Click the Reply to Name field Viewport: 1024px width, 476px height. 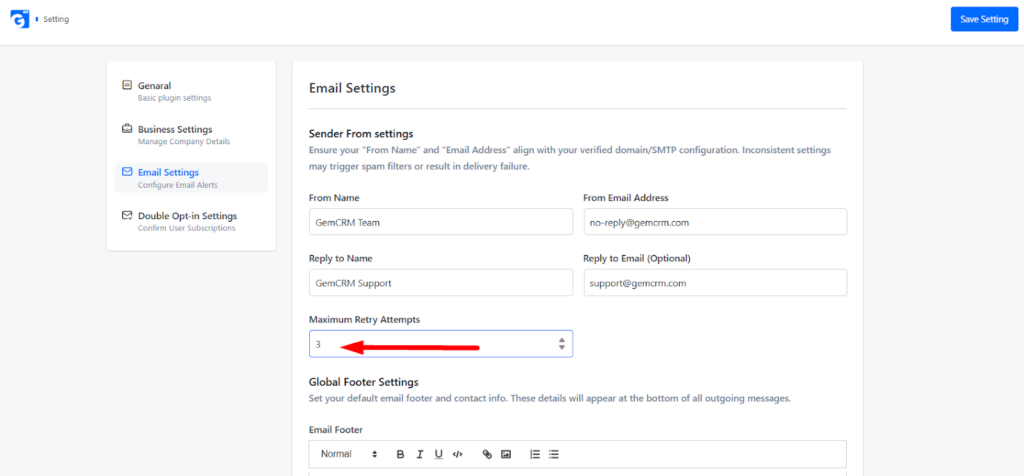441,283
